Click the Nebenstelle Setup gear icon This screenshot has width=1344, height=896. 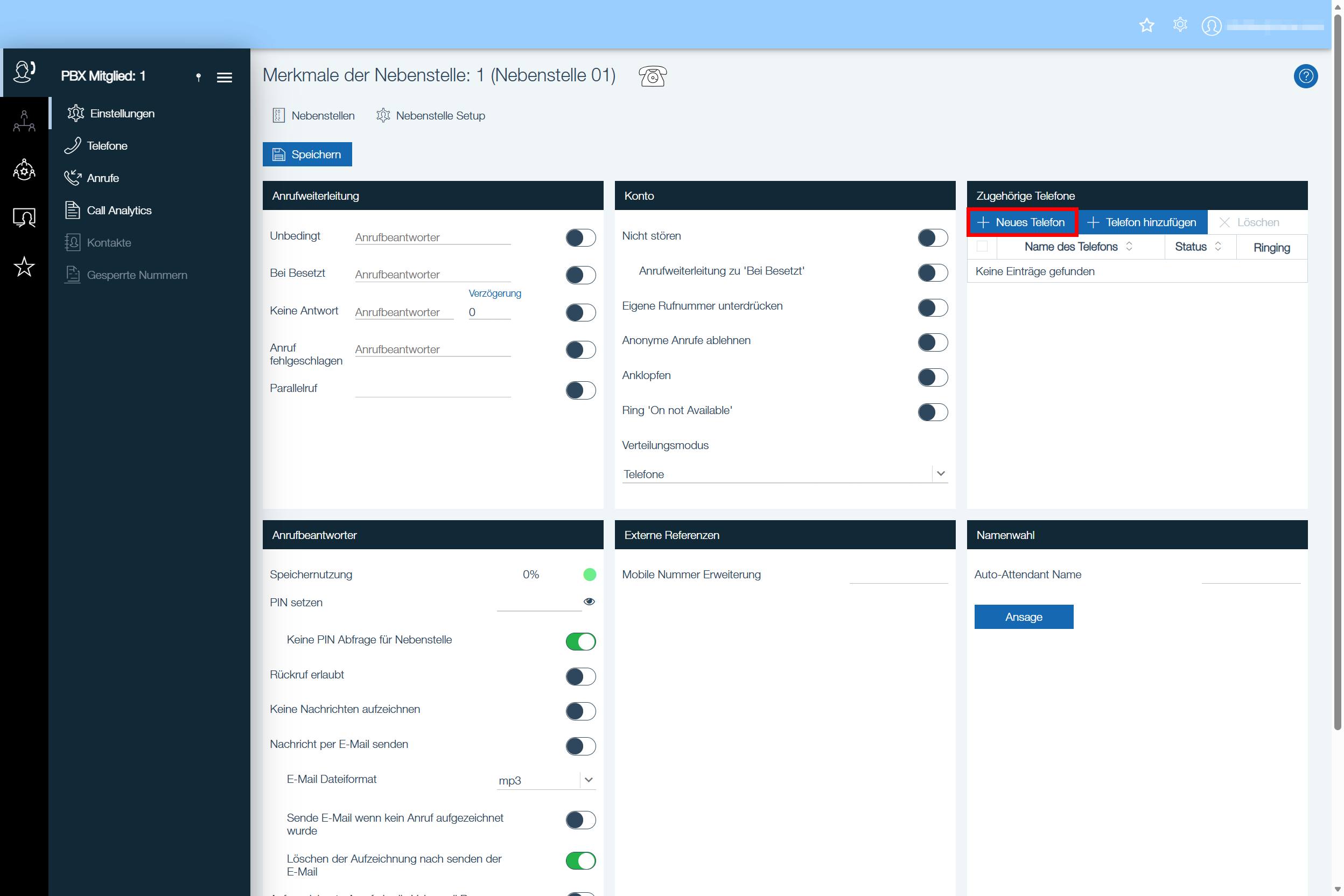click(x=383, y=115)
